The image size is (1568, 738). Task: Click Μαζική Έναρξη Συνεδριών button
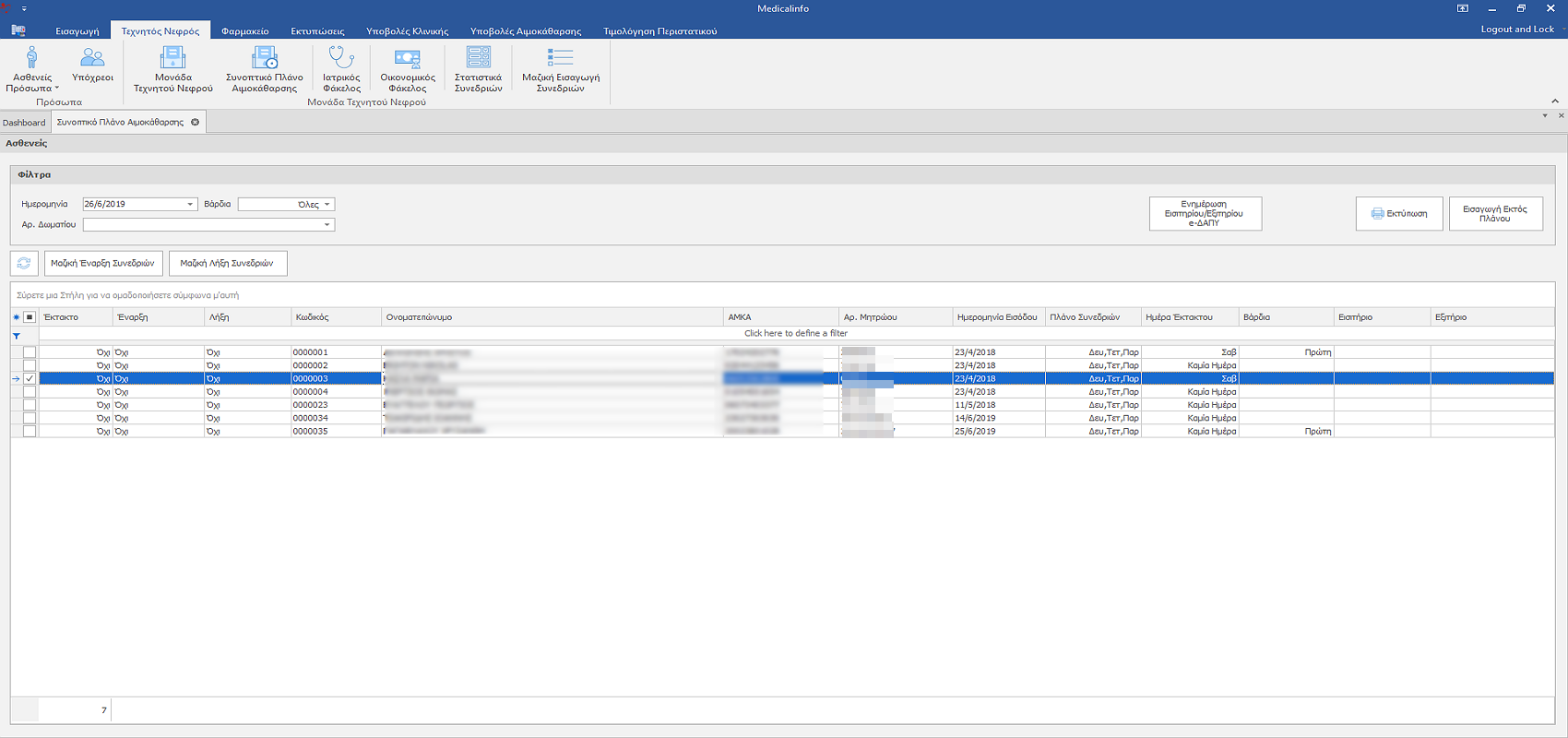(x=103, y=263)
